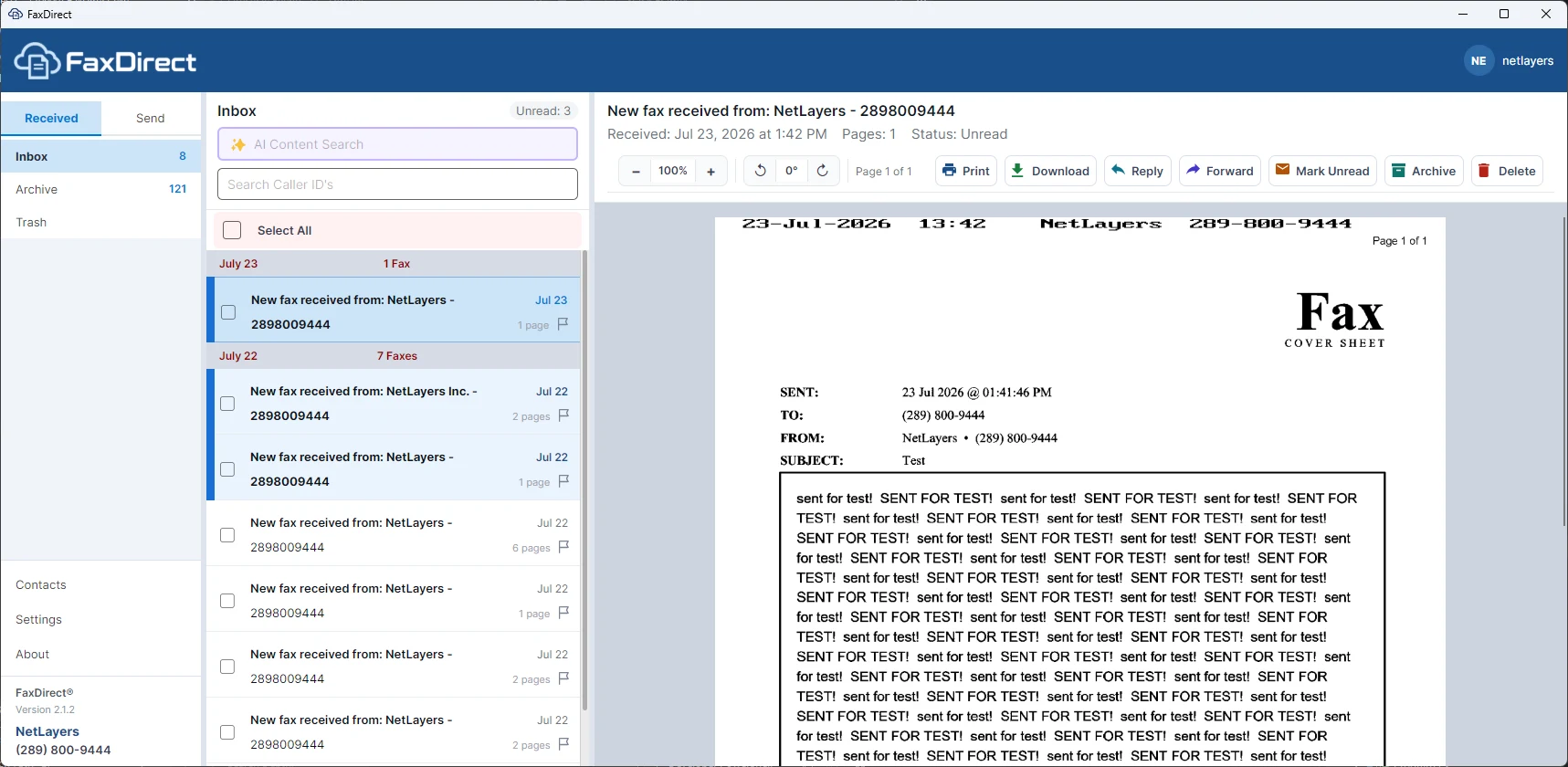Image resolution: width=1568 pixels, height=767 pixels.
Task: Open the About page
Action: pos(33,654)
